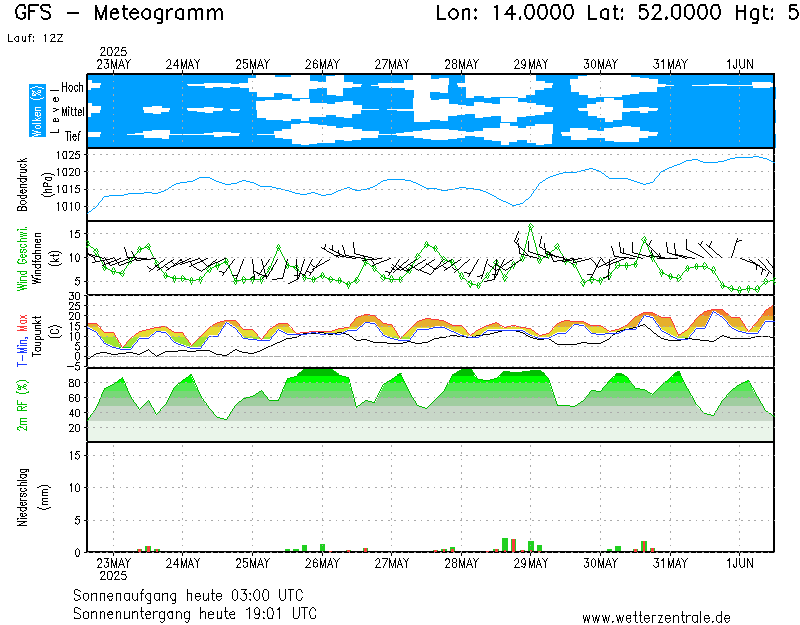800x625 pixels.
Task: Click the 'Sonnenaufgang heute 03:00 UTC' line
Action: pyautogui.click(x=188, y=595)
